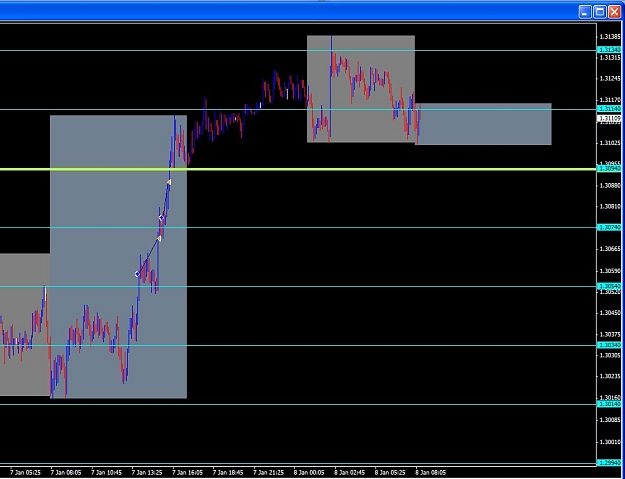
Task: Close the chart window
Action: click(x=614, y=12)
